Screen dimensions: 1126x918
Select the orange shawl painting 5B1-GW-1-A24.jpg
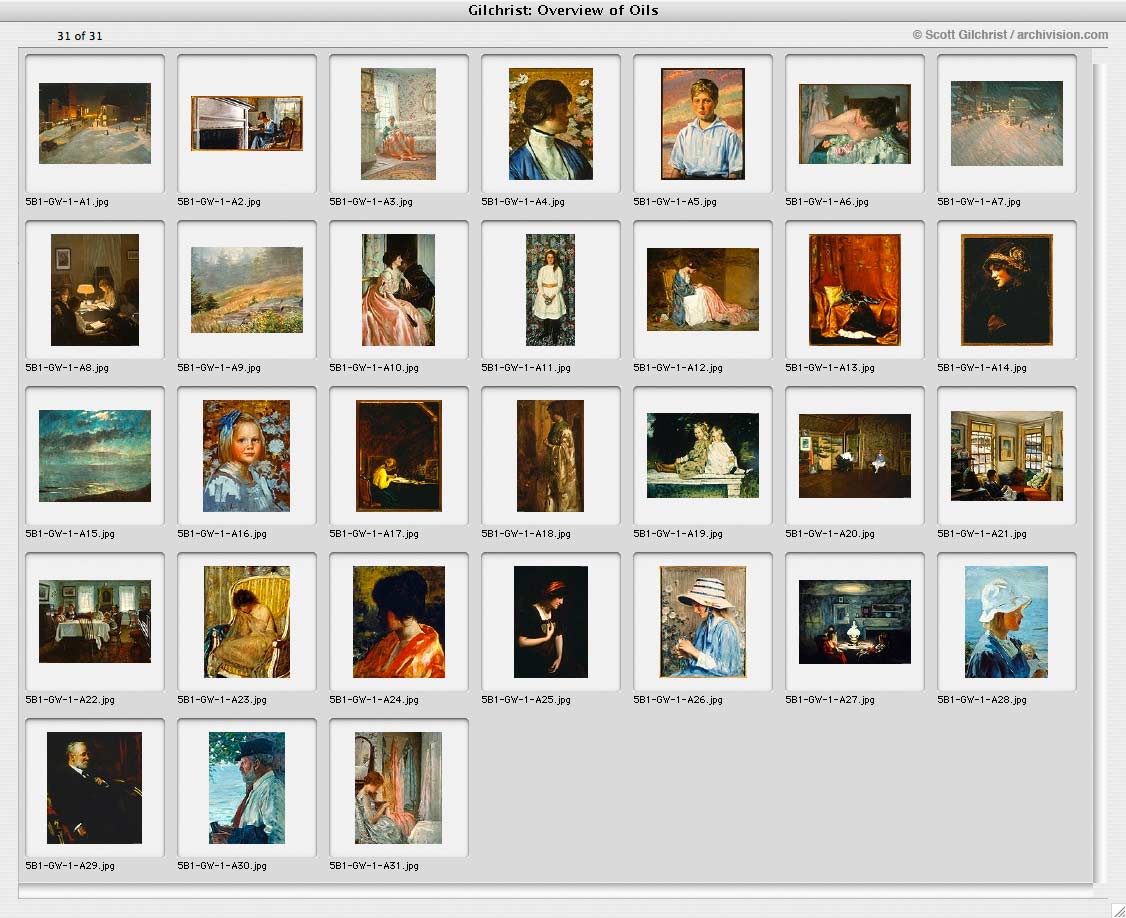[x=399, y=621]
